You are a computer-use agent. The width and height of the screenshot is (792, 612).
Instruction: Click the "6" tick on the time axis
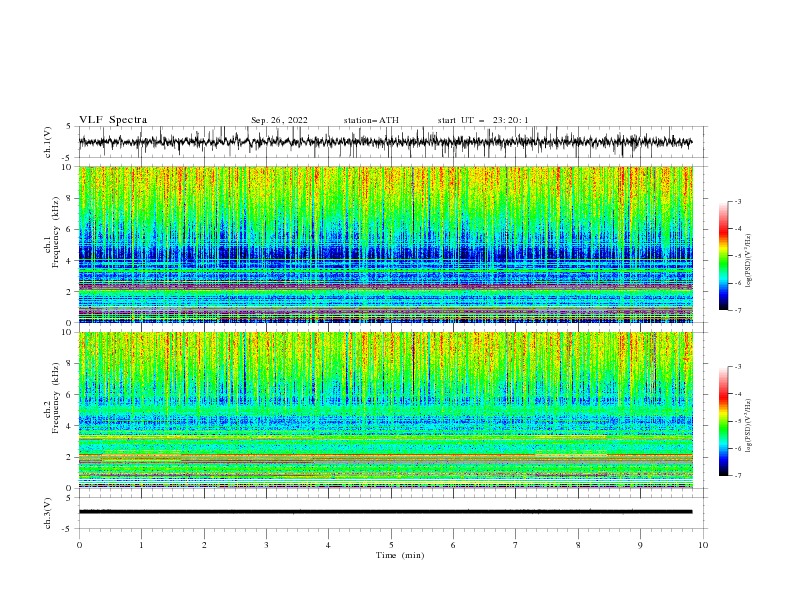(x=453, y=545)
